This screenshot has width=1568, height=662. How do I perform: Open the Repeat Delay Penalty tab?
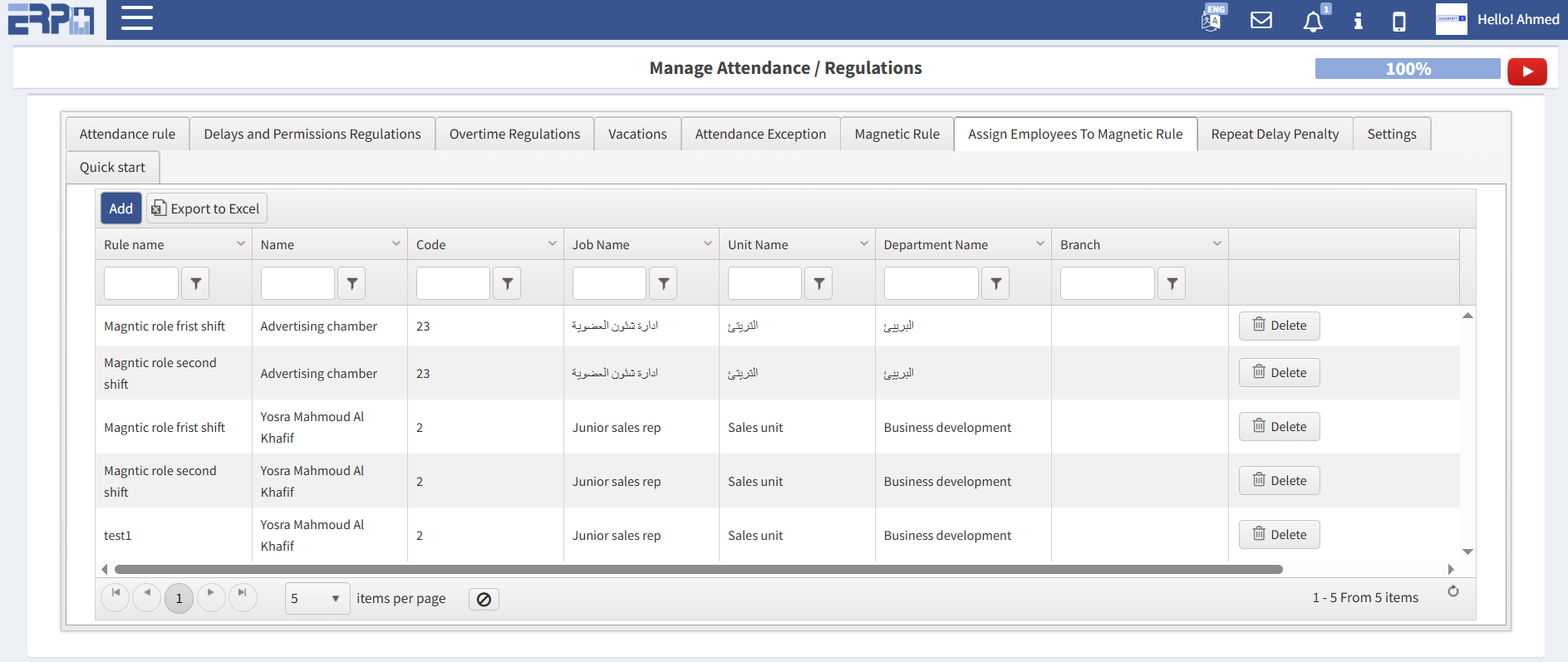(1274, 134)
